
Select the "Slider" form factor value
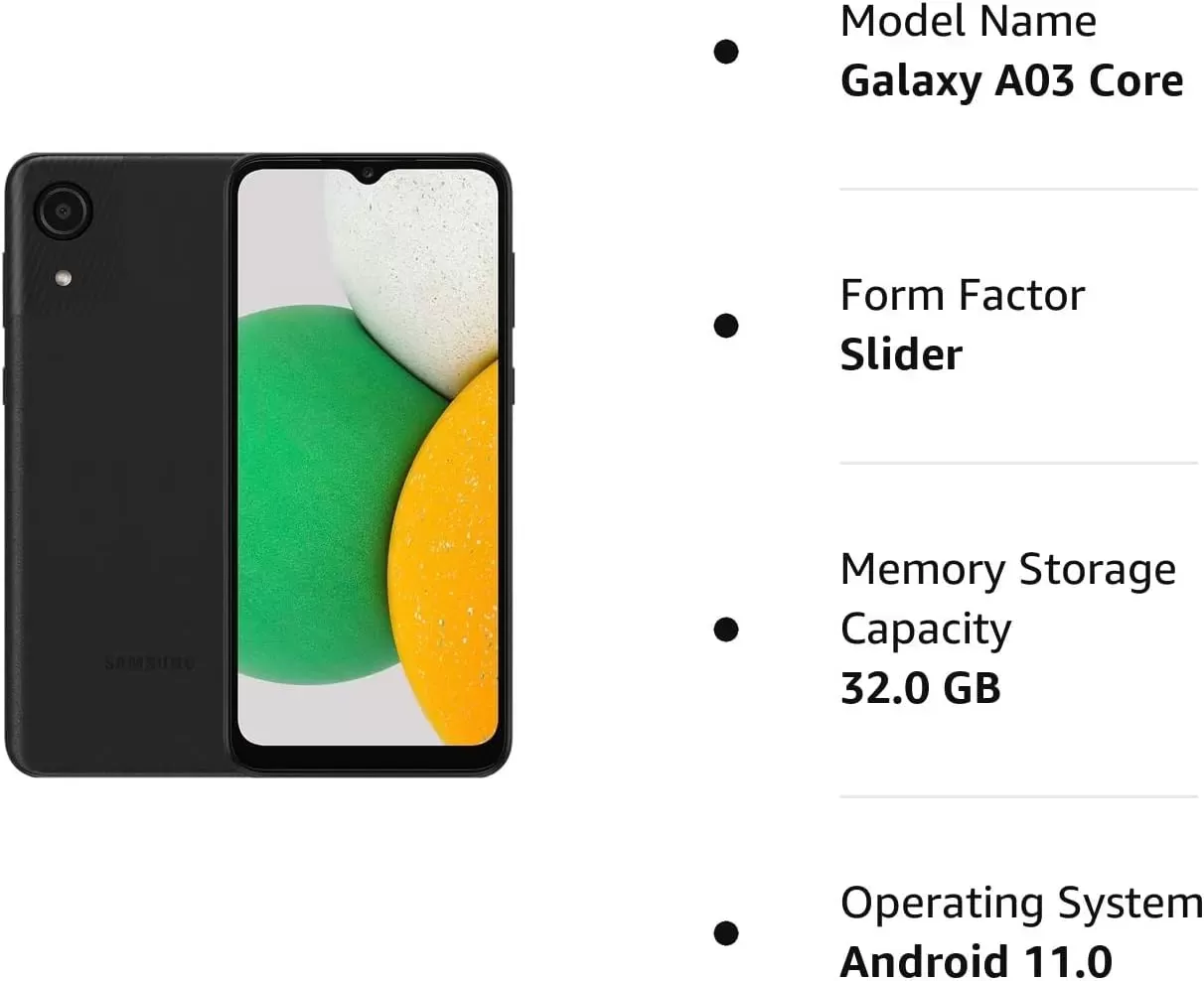(901, 355)
